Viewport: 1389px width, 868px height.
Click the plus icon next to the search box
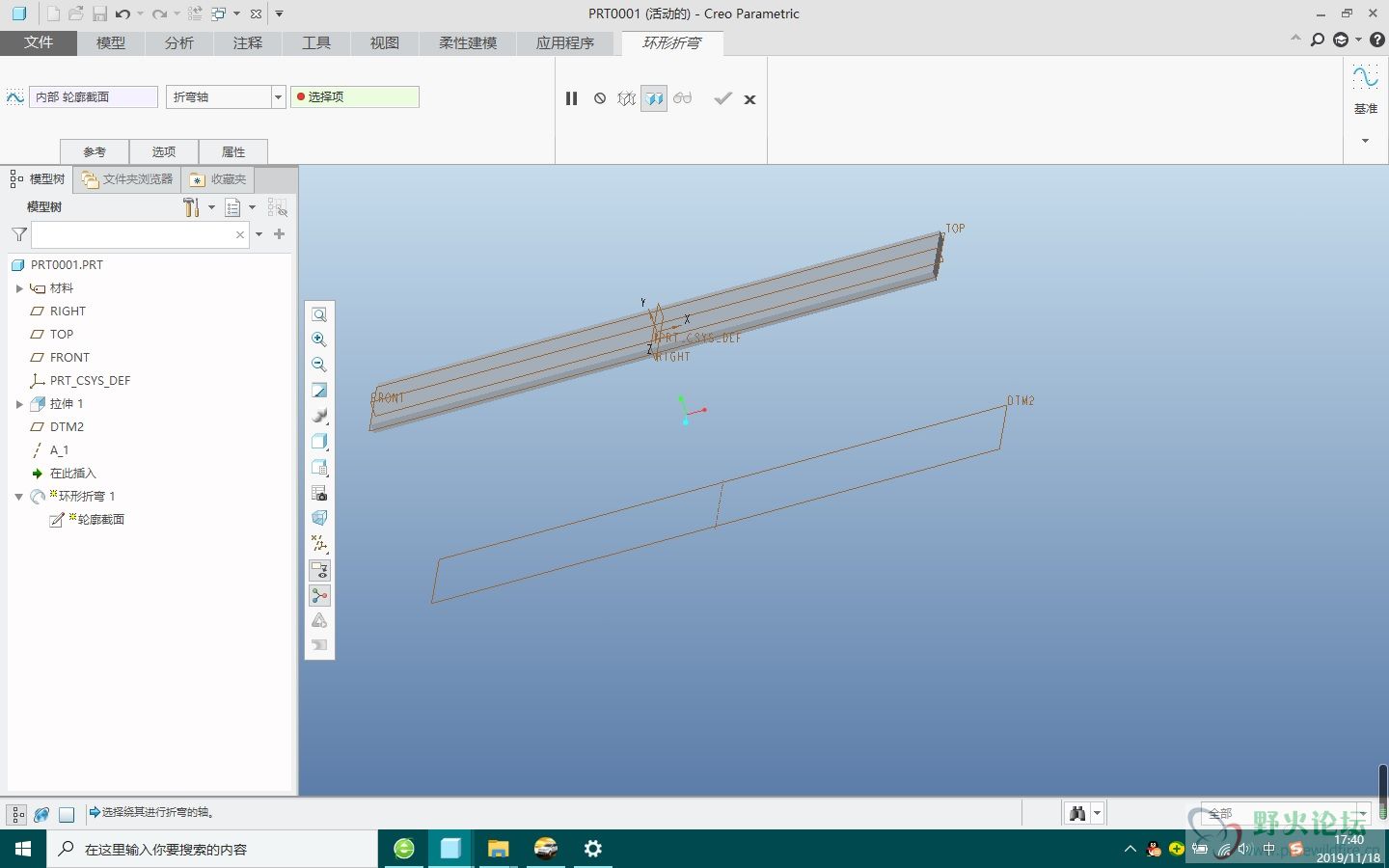[280, 234]
